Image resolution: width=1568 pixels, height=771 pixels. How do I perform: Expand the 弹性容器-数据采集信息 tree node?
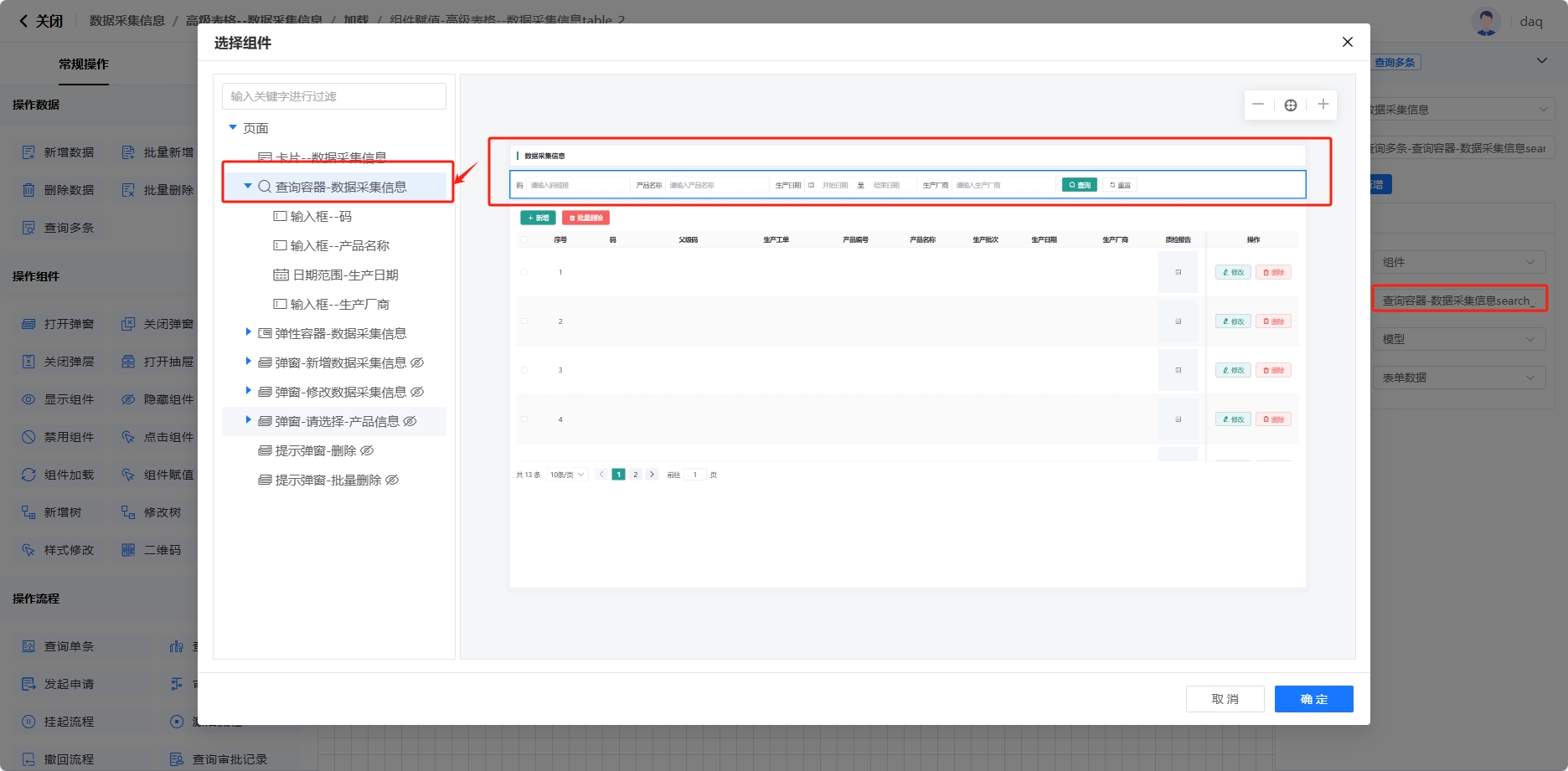[248, 332]
